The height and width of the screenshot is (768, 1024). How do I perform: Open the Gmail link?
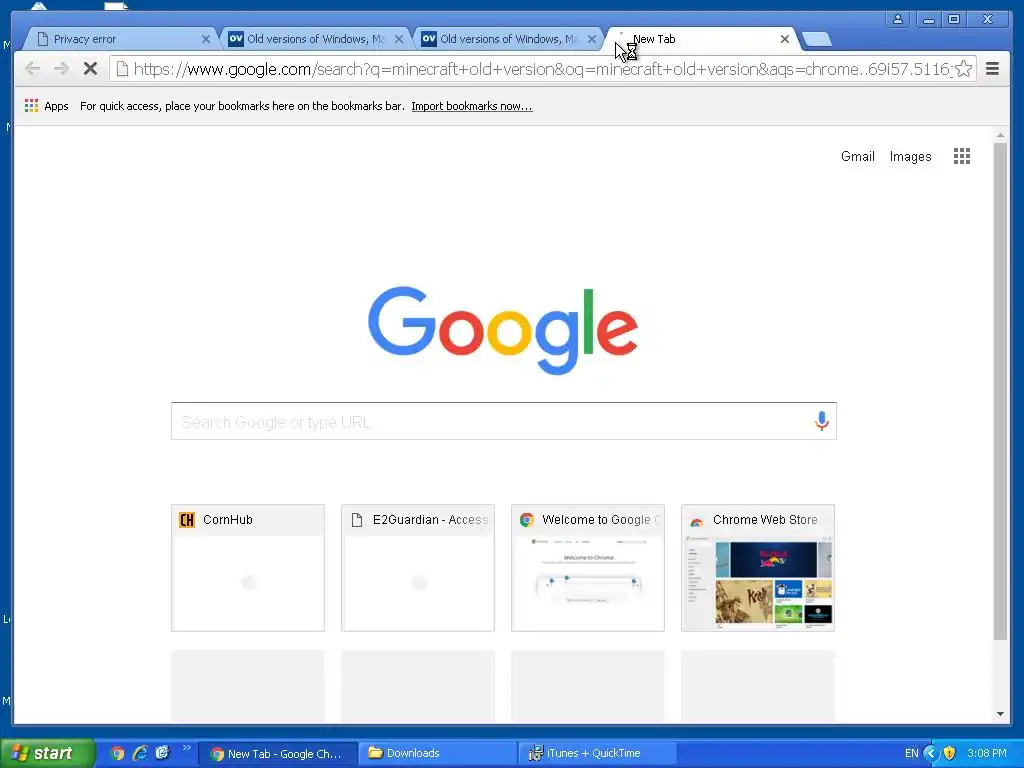click(x=857, y=156)
